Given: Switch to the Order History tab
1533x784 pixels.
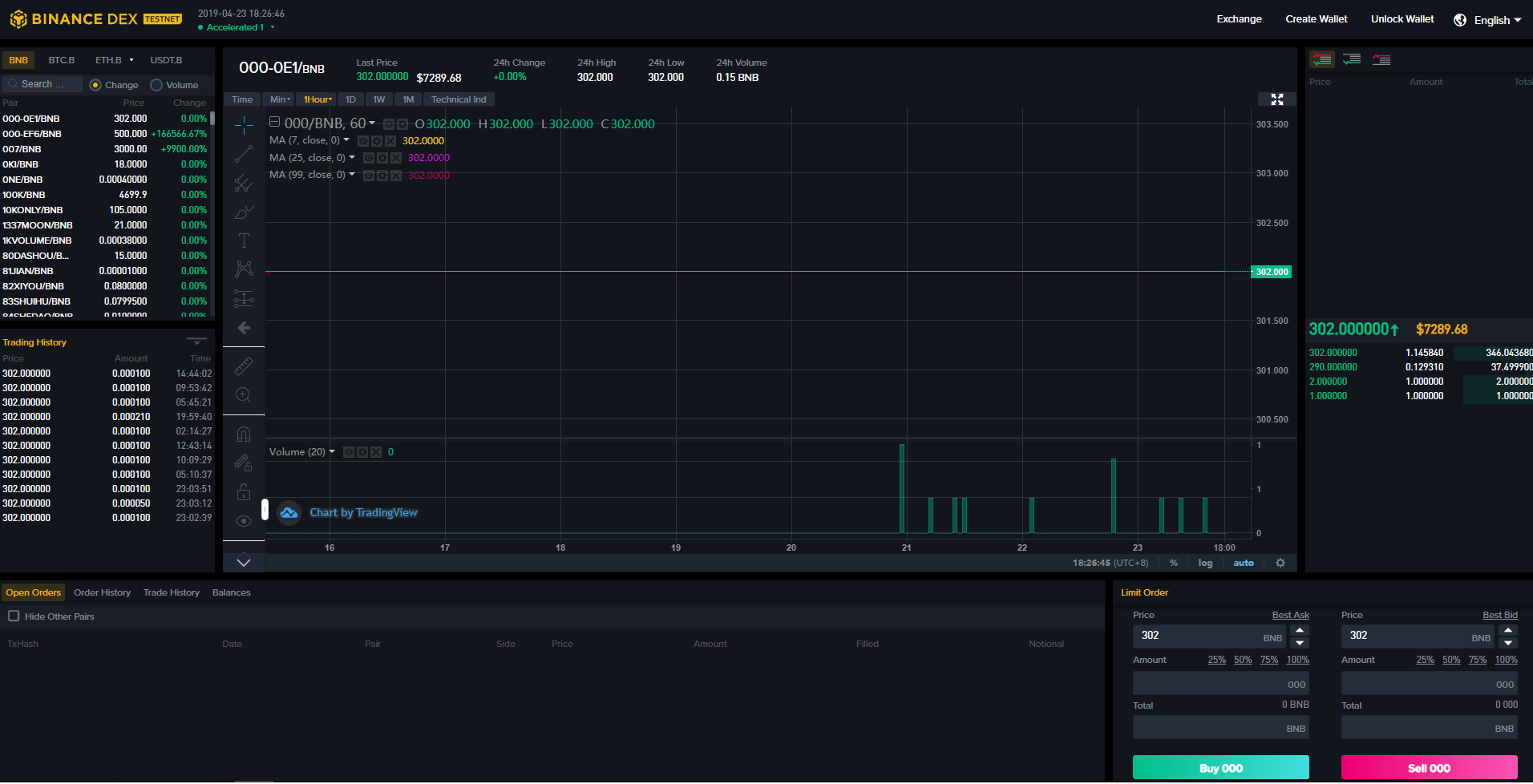Looking at the screenshot, I should coord(102,592).
